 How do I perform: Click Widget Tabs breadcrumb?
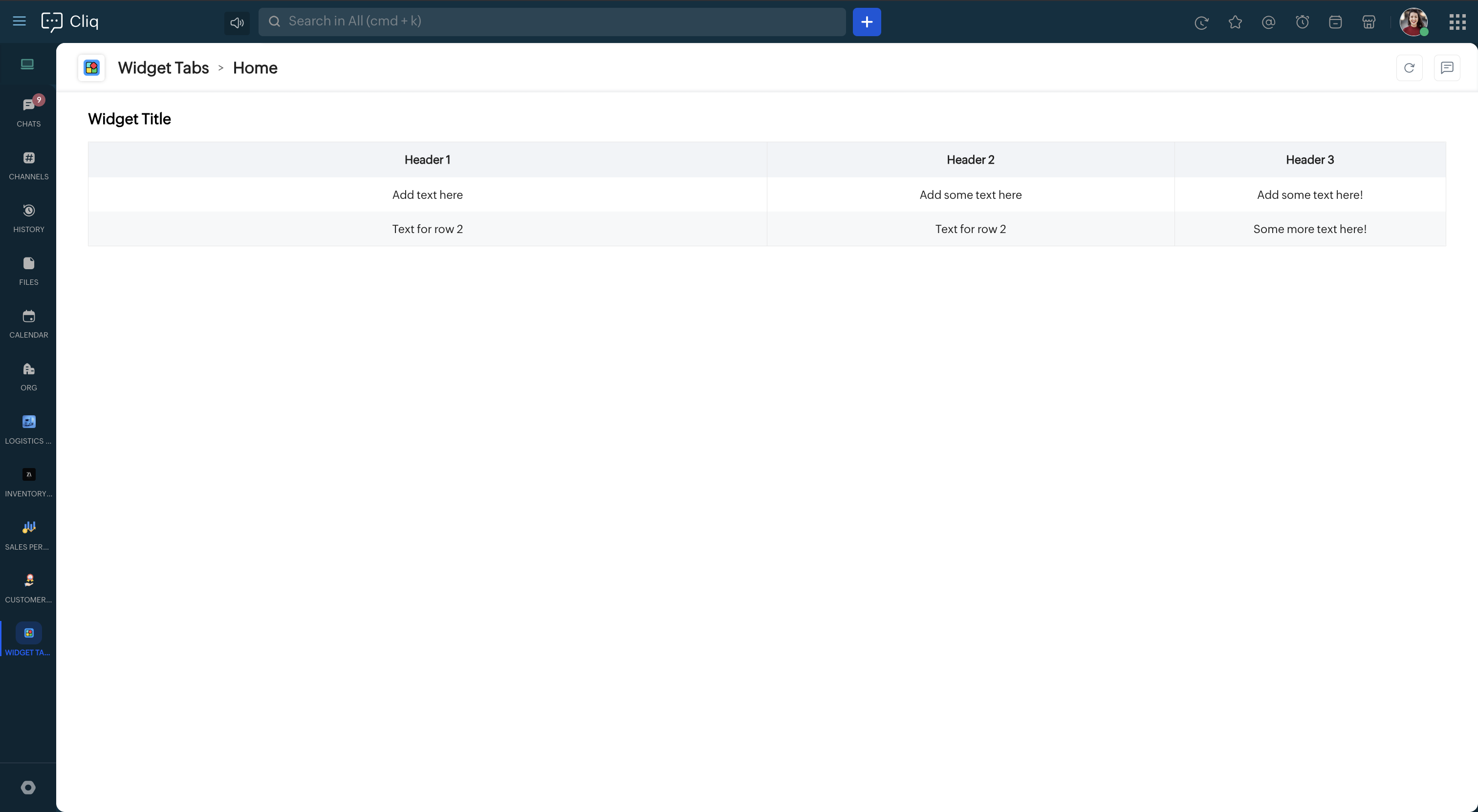(164, 67)
